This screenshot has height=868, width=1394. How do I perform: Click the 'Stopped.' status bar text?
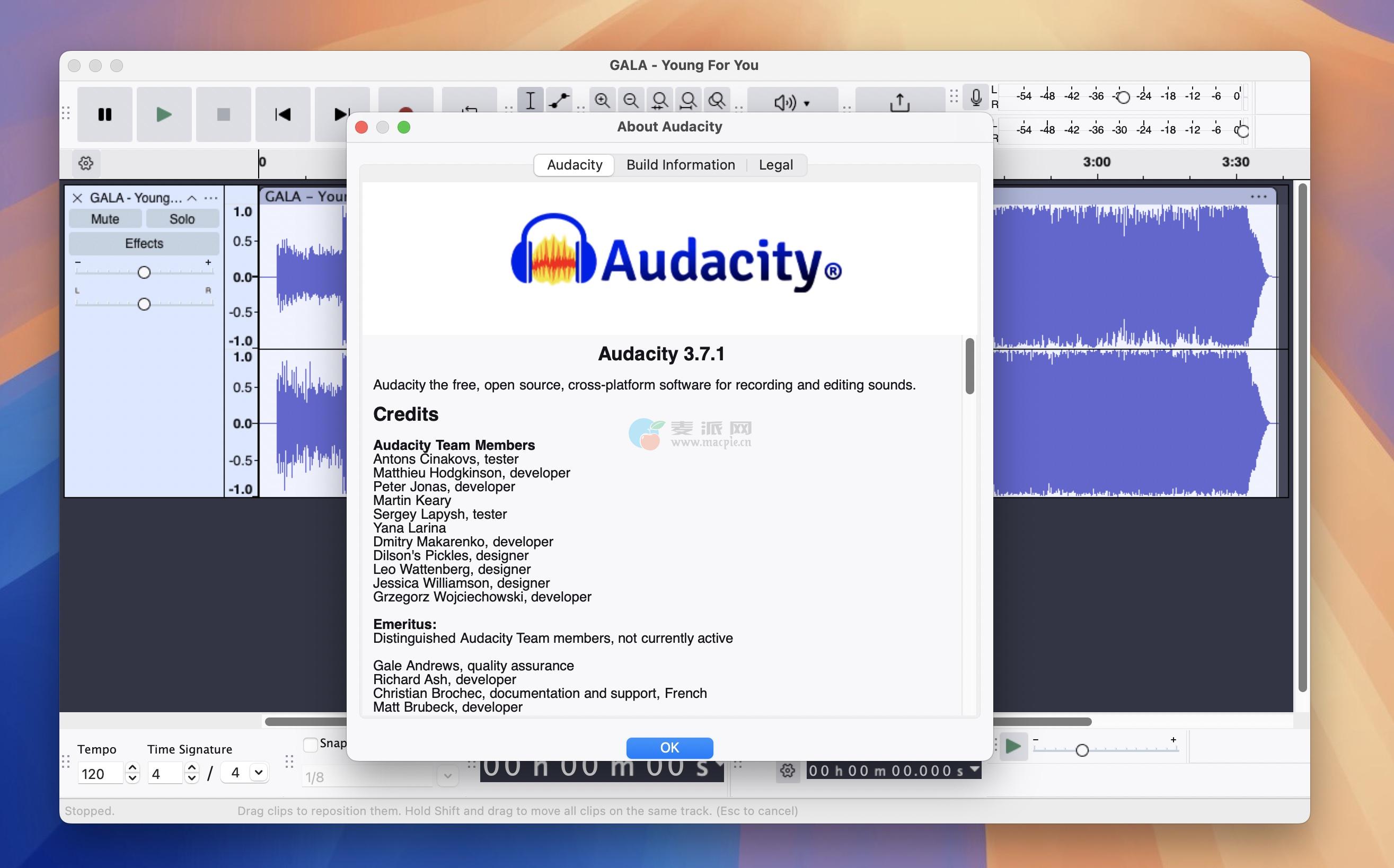(x=90, y=811)
